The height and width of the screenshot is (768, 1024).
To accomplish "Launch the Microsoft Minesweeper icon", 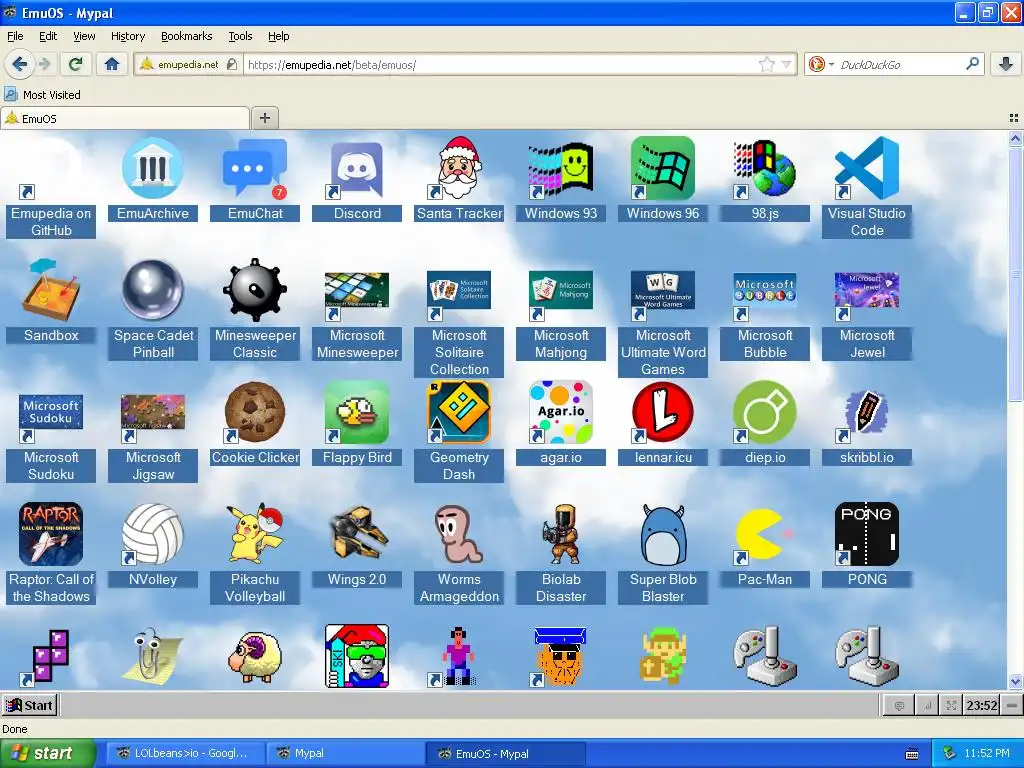I will (357, 296).
